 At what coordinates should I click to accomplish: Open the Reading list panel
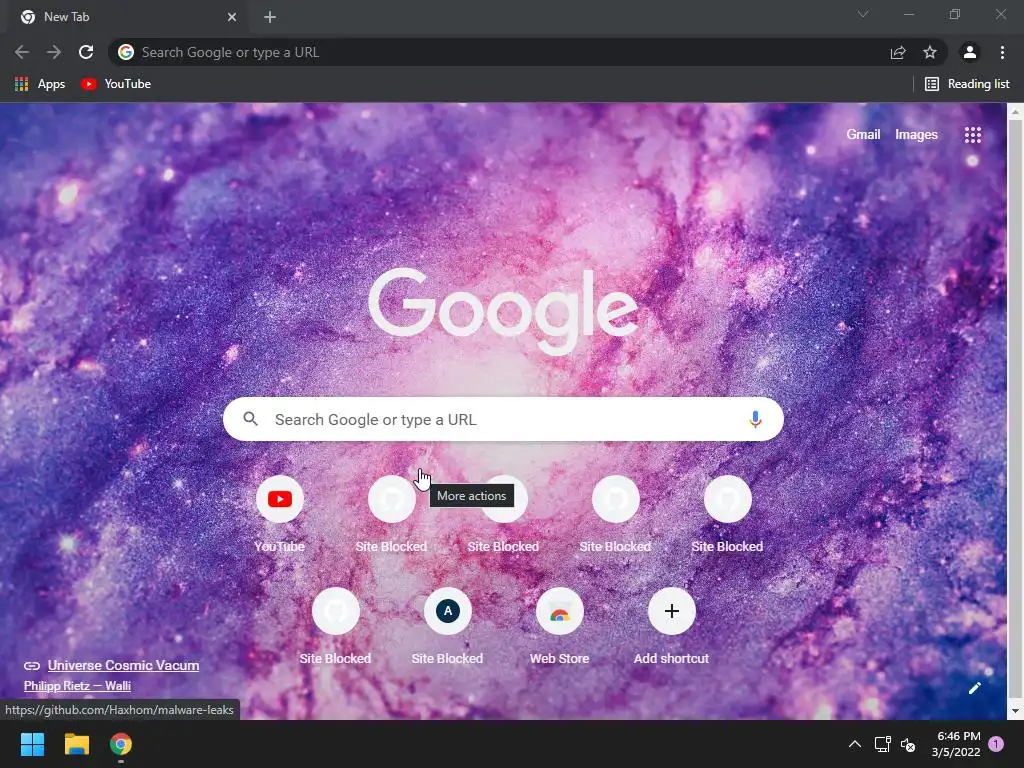pos(967,84)
